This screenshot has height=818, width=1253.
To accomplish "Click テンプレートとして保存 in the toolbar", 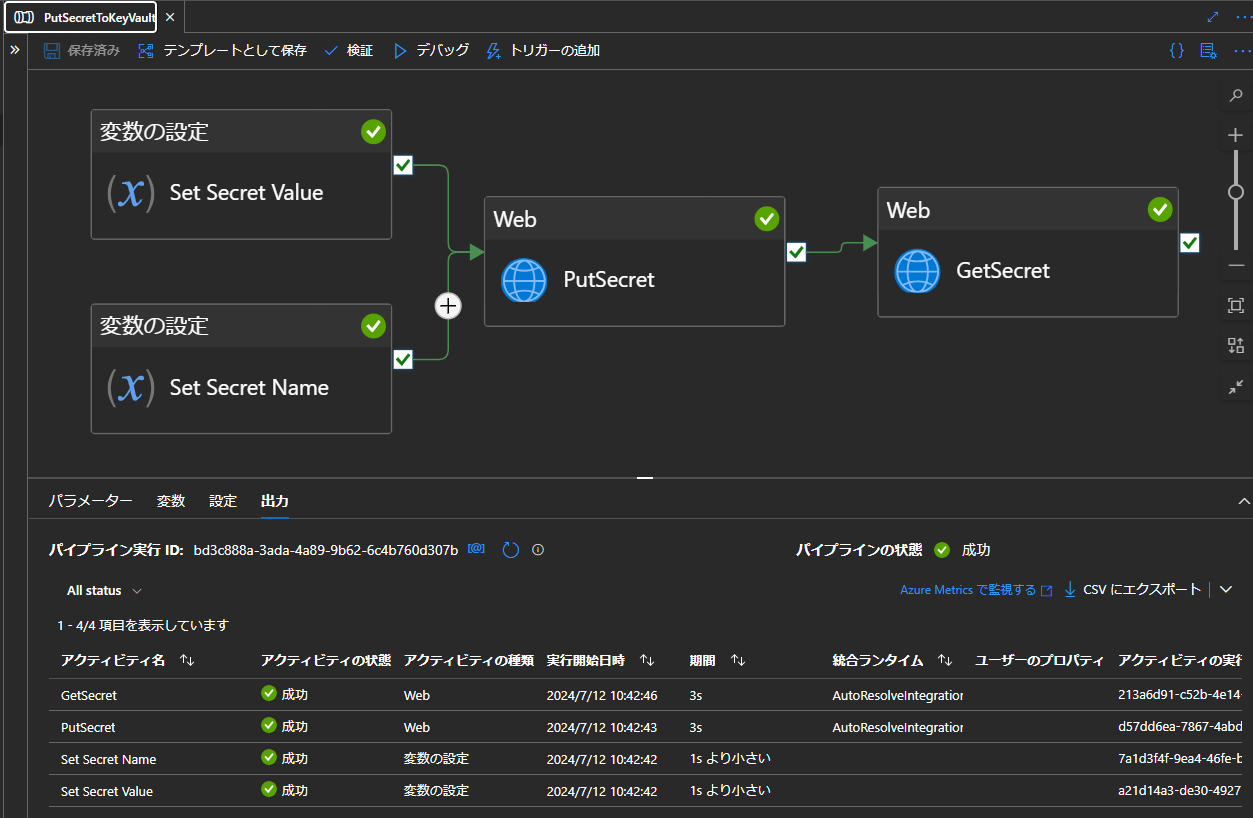I will [222, 50].
